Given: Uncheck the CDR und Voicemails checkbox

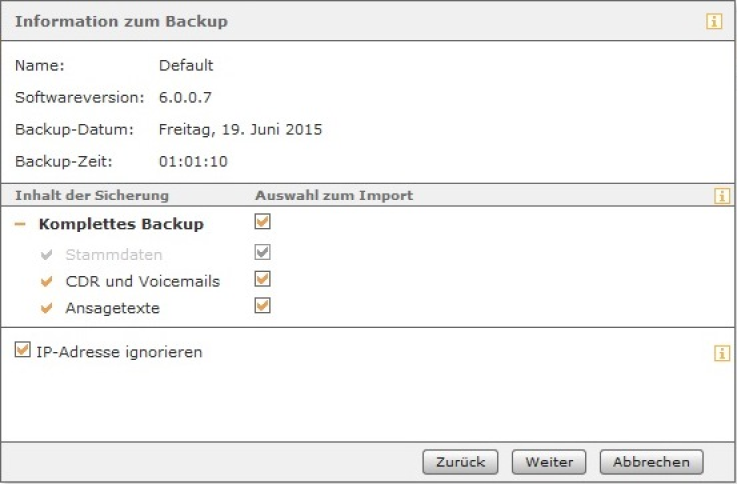Looking at the screenshot, I should tap(262, 279).
